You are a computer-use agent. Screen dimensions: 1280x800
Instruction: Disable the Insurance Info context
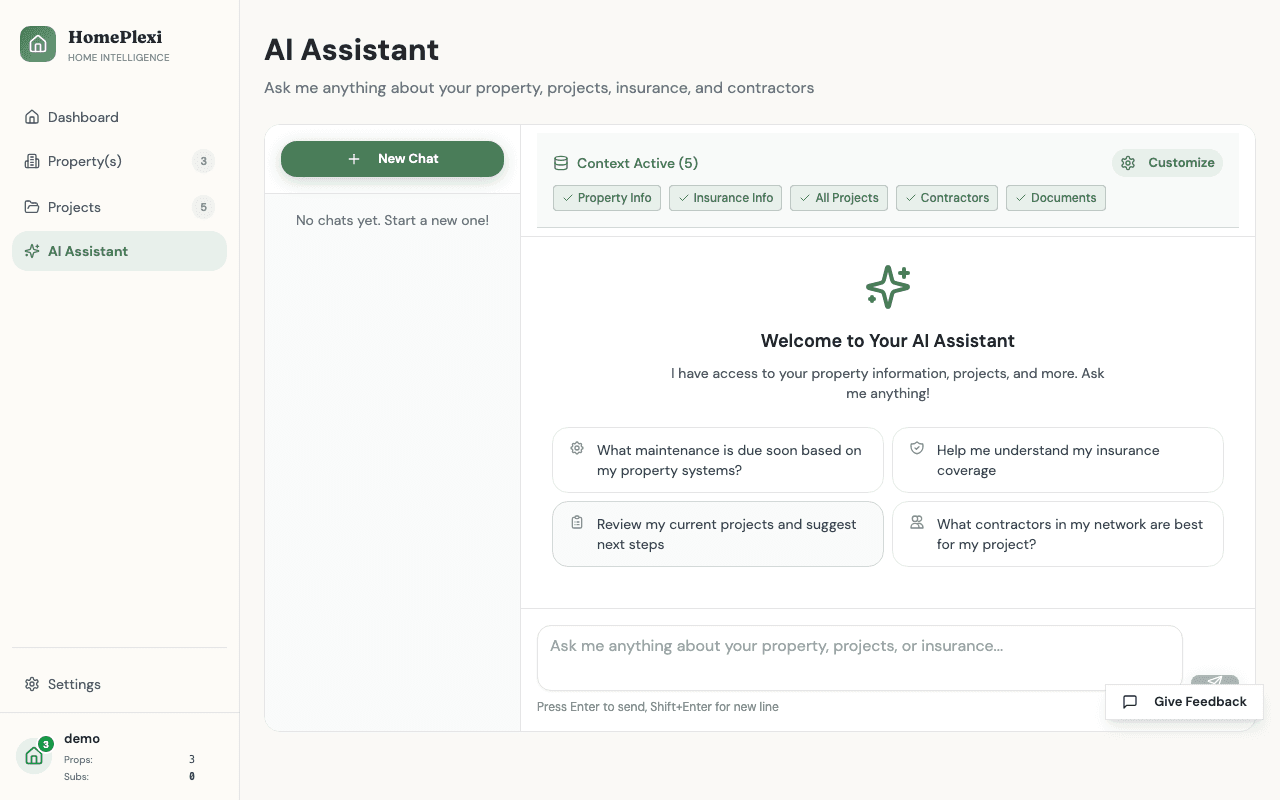point(725,198)
